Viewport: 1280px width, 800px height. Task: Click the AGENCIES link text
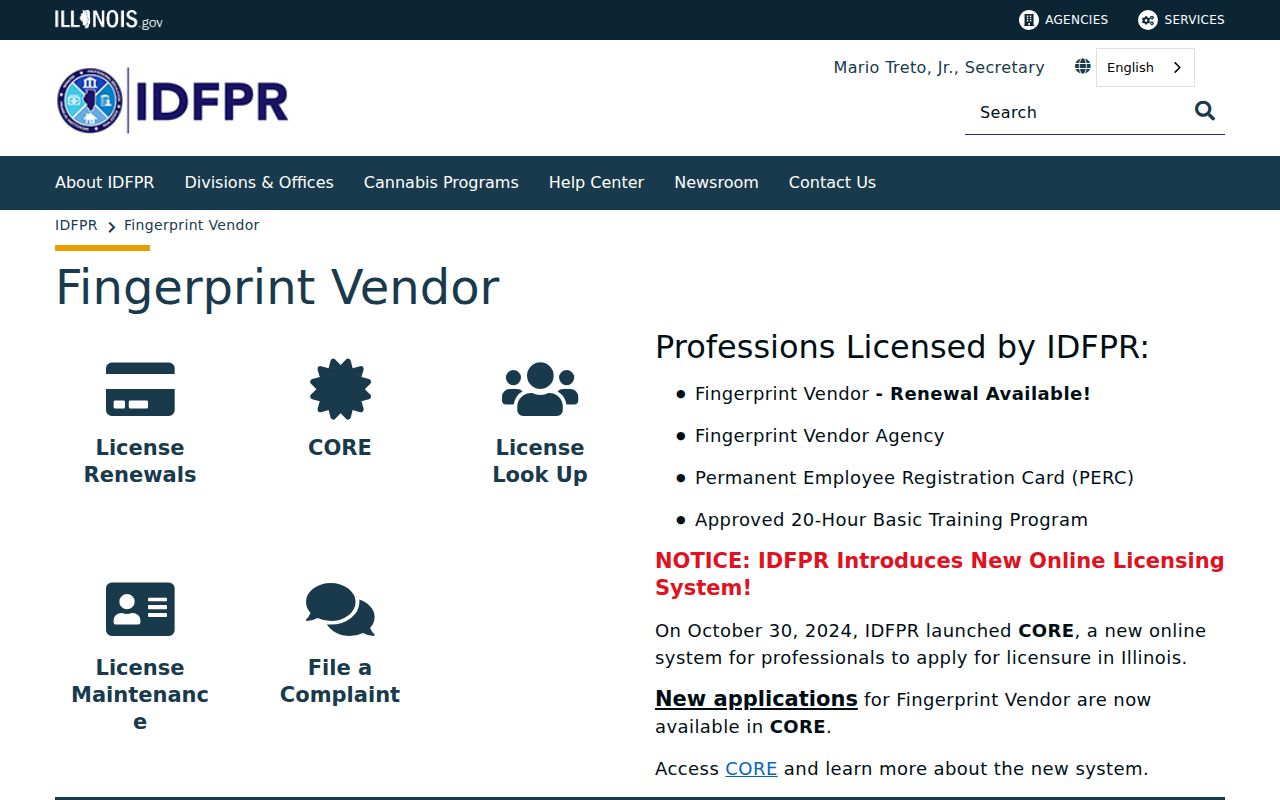(x=1076, y=20)
